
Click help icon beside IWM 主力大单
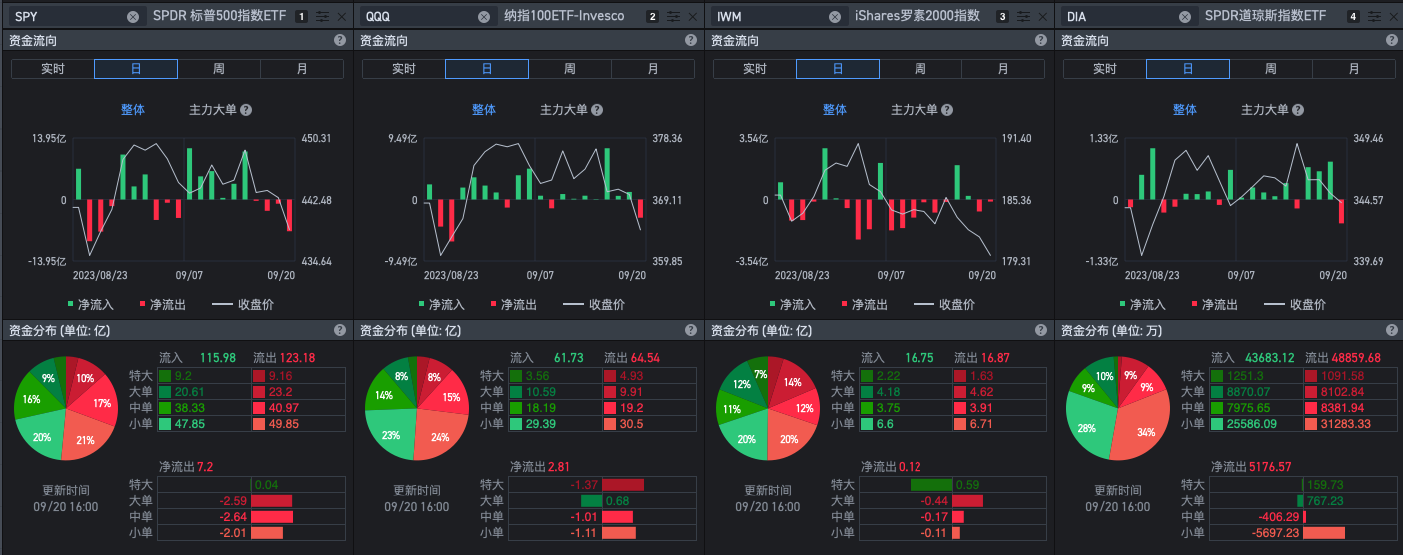tap(948, 110)
